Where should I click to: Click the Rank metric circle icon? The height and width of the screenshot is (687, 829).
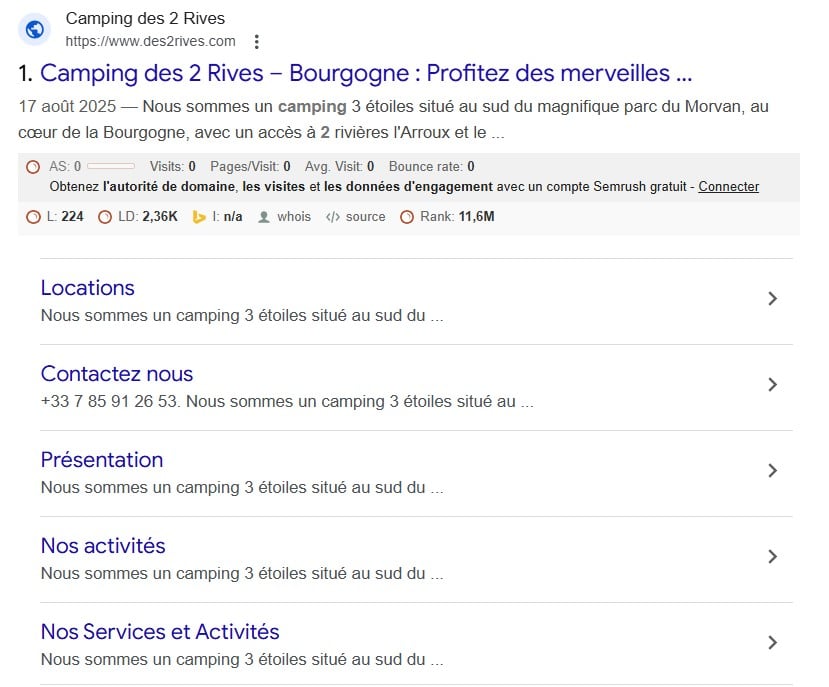[x=407, y=216]
